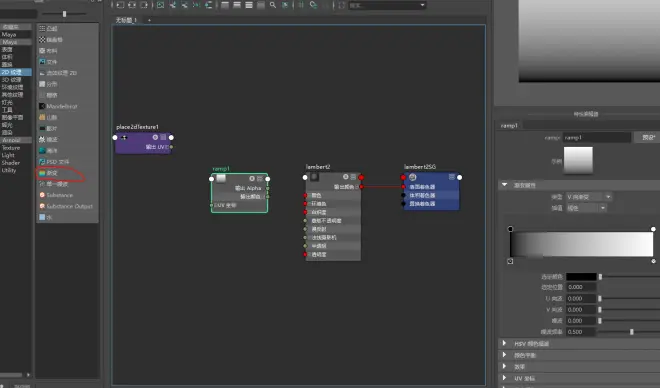Create an Ocean (海洋) texture node
660x388 pixels.
(48, 151)
